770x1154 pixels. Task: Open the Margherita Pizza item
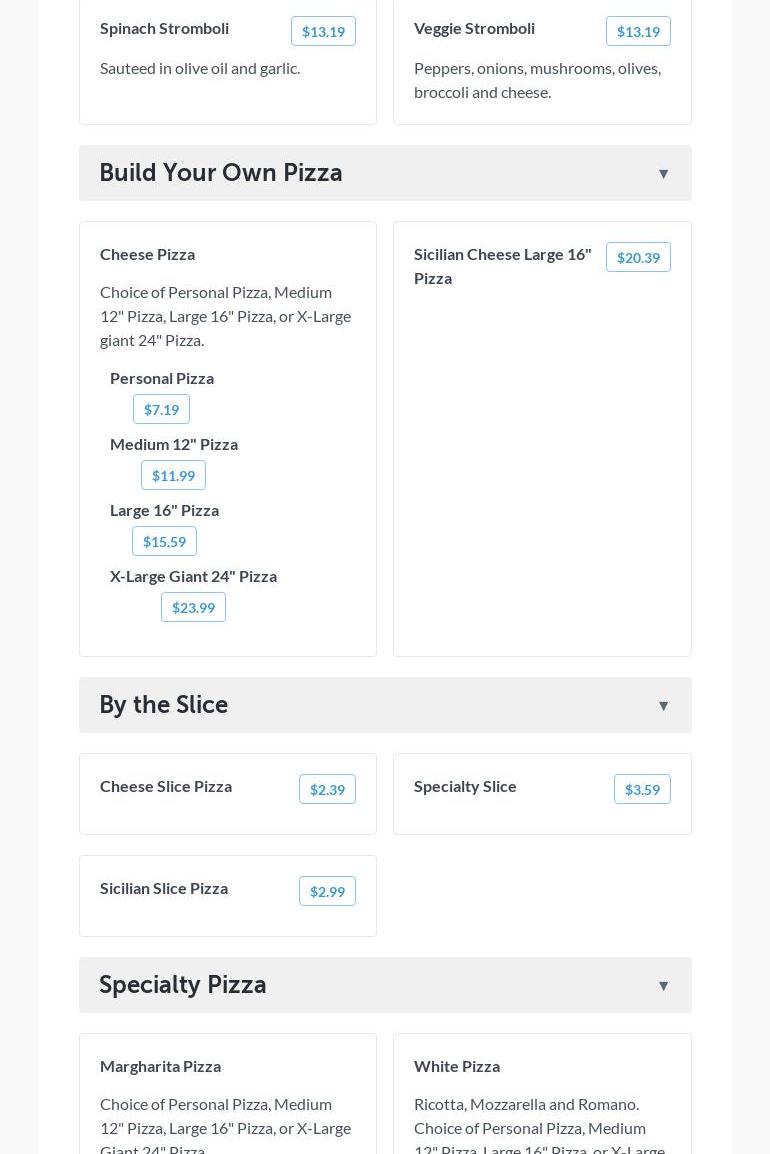click(x=160, y=1066)
